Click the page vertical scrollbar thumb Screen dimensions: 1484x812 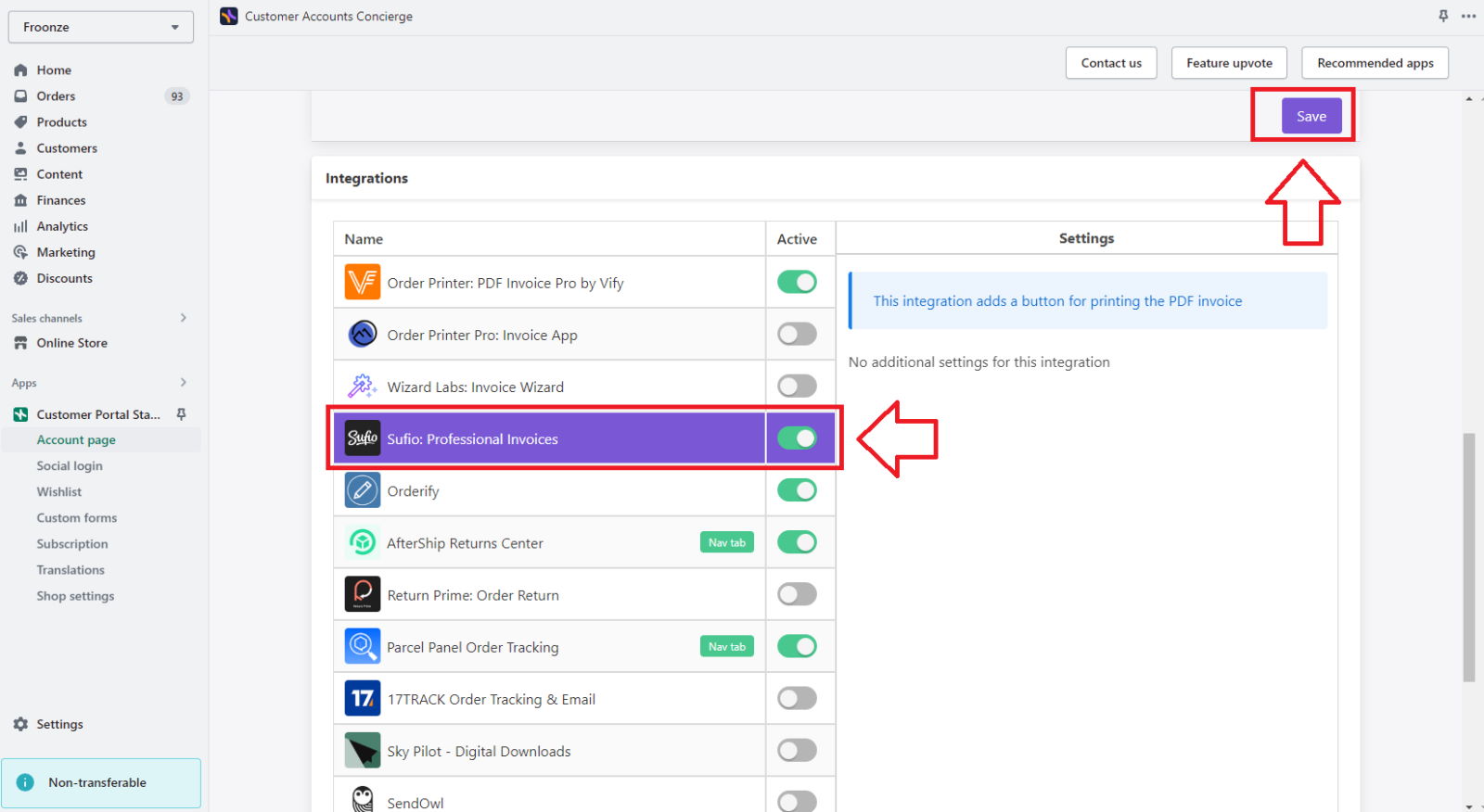click(1468, 557)
